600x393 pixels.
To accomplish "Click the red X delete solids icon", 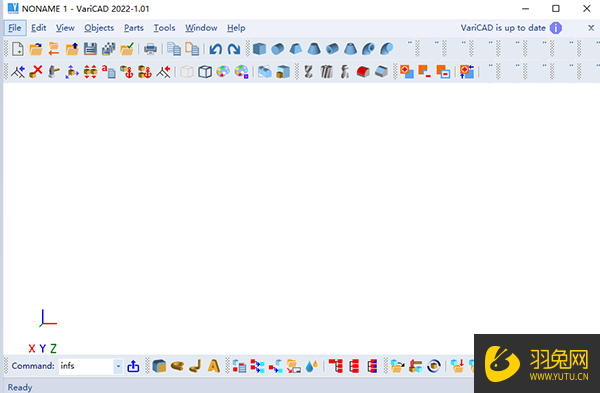I will (36, 72).
